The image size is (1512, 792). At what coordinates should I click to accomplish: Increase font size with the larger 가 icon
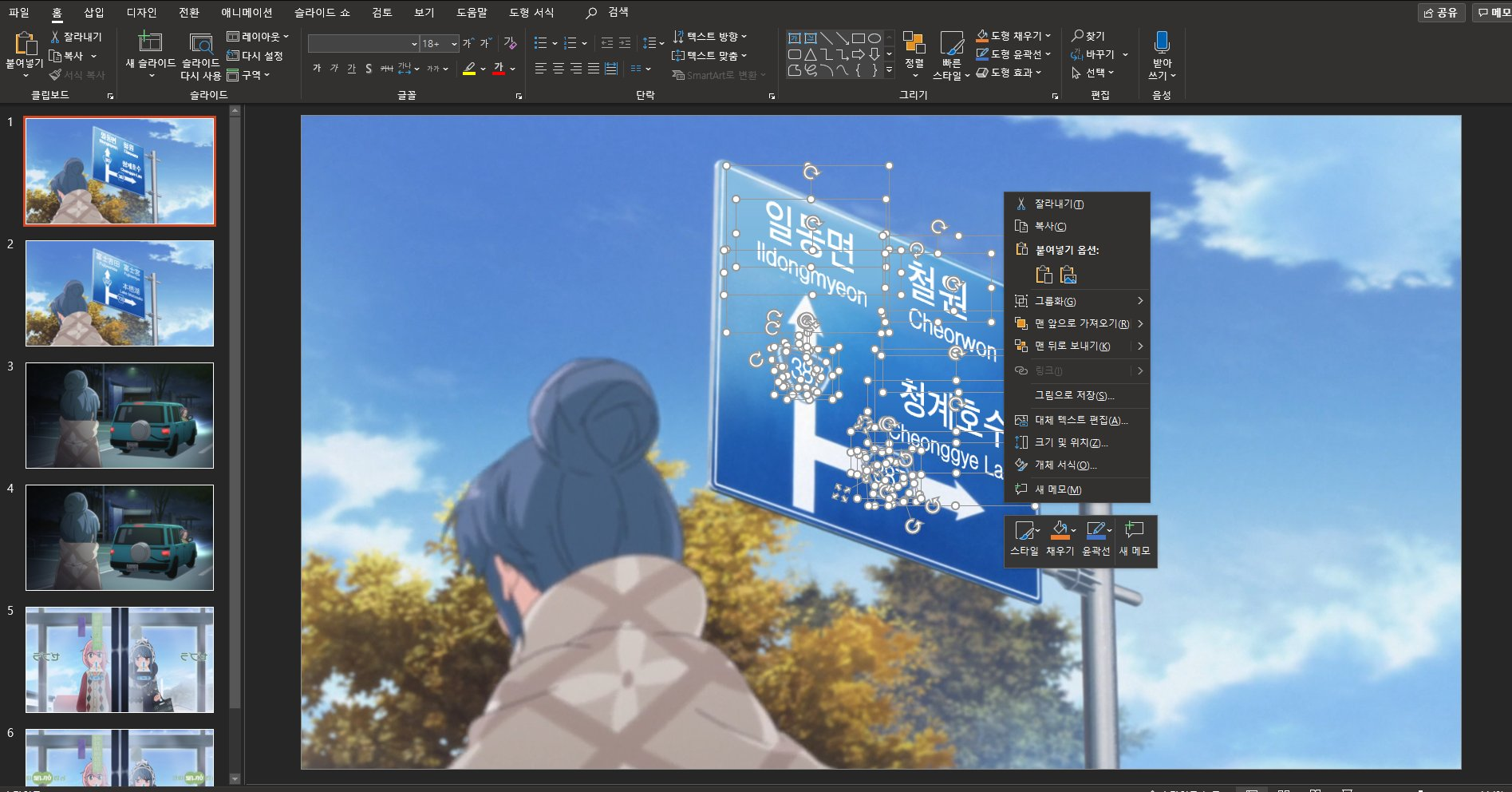tap(468, 43)
